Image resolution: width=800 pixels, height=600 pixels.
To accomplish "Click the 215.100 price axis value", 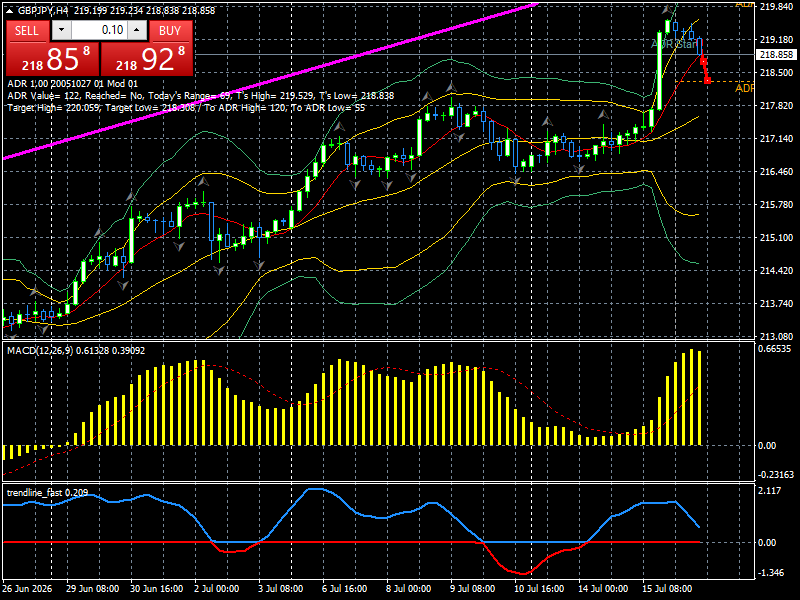I will click(x=777, y=238).
